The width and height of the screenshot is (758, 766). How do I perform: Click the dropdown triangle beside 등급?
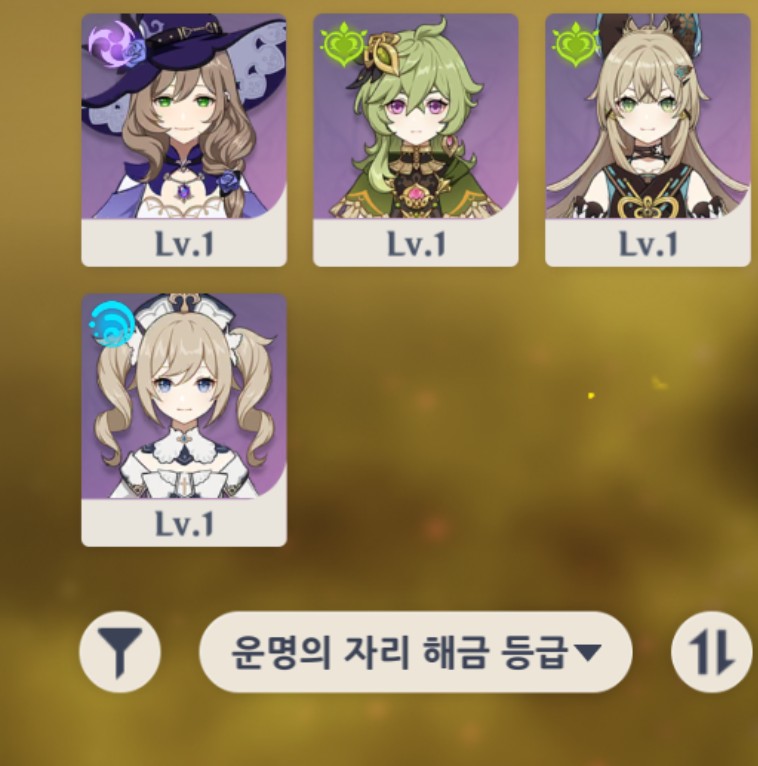click(x=588, y=653)
